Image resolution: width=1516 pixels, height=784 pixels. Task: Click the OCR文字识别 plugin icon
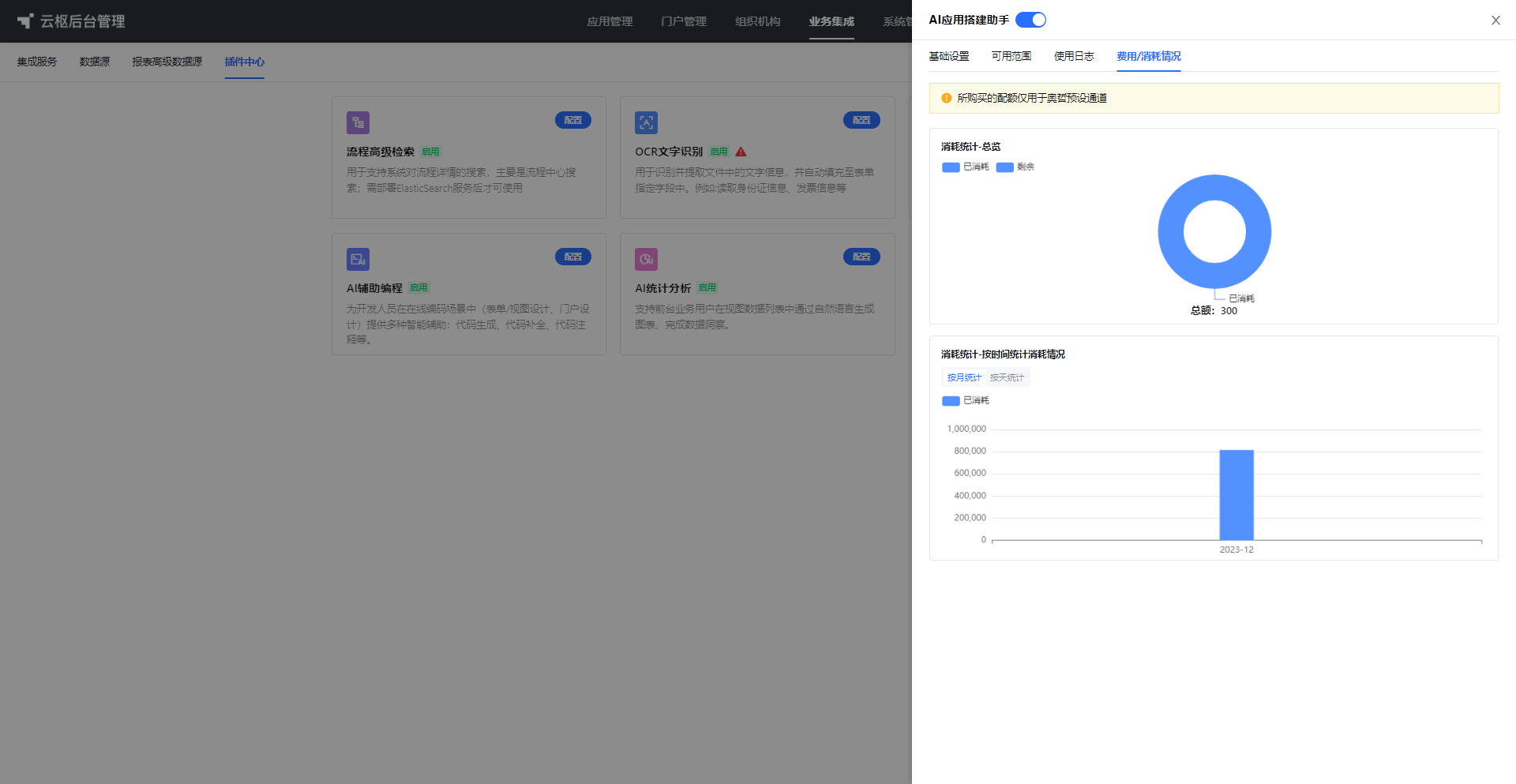(646, 122)
